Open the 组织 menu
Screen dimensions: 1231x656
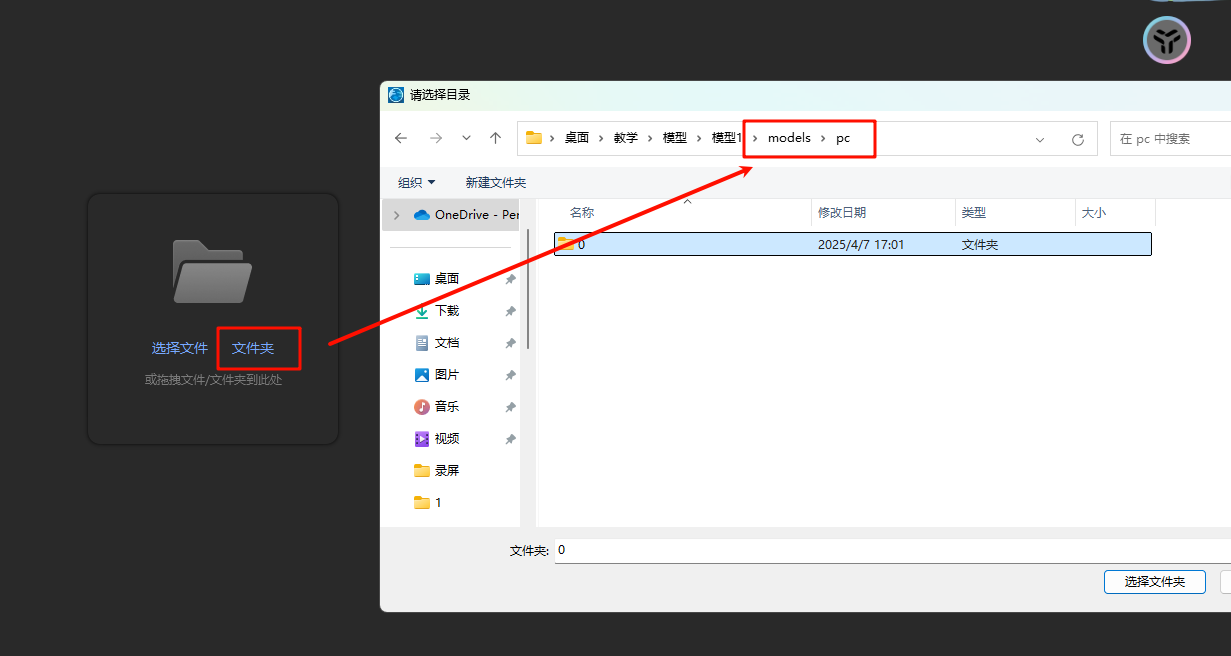(x=416, y=183)
